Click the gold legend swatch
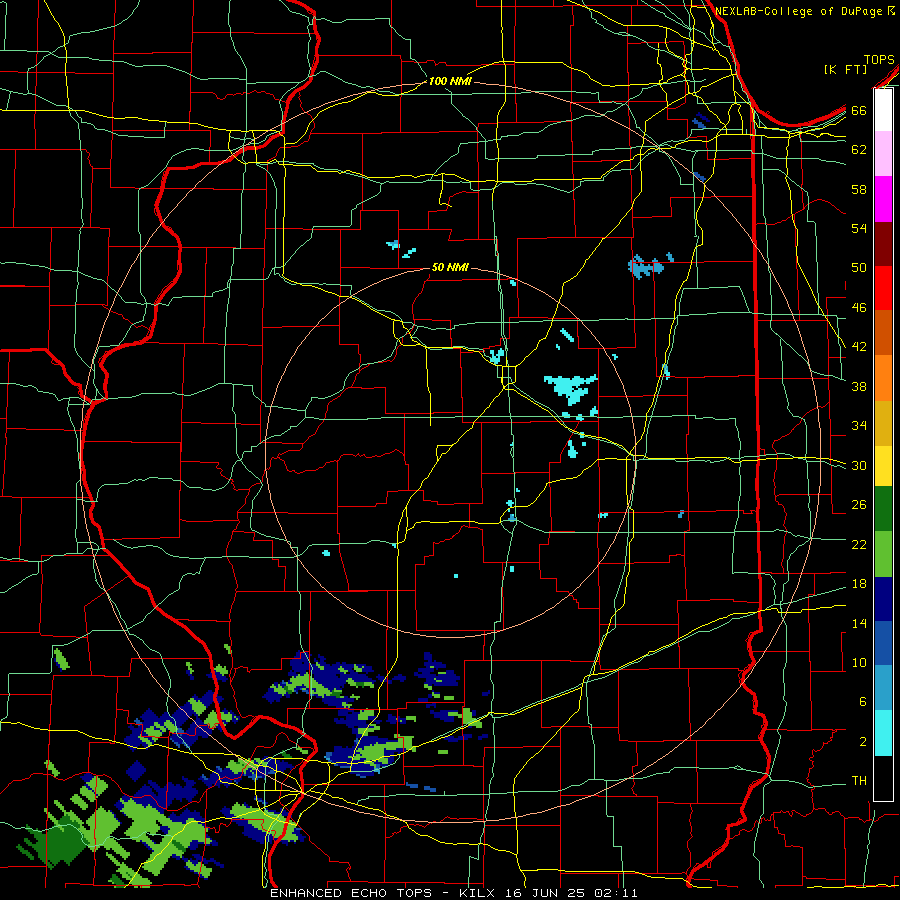 tap(883, 423)
